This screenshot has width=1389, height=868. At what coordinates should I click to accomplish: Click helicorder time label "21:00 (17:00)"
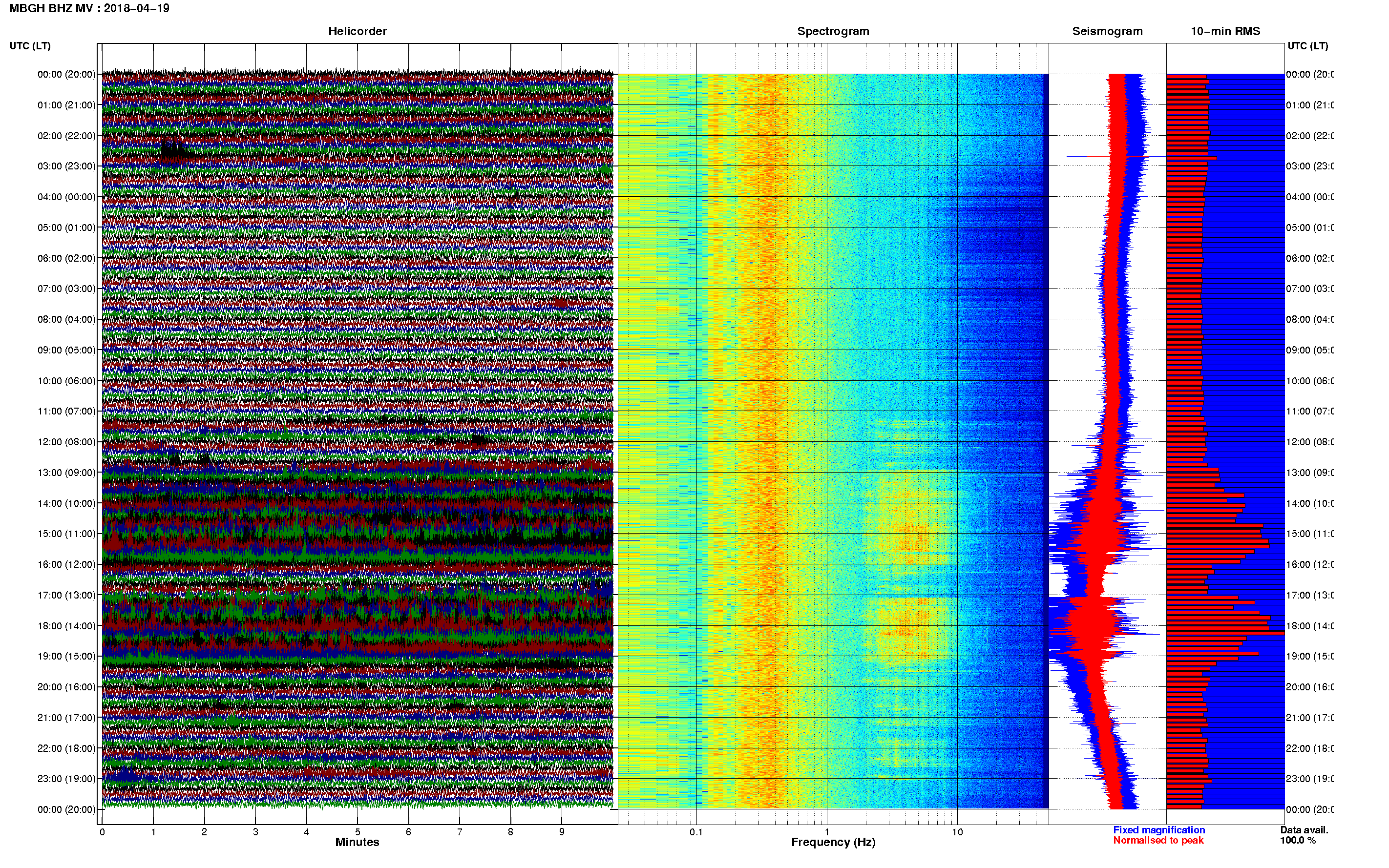[x=66, y=718]
